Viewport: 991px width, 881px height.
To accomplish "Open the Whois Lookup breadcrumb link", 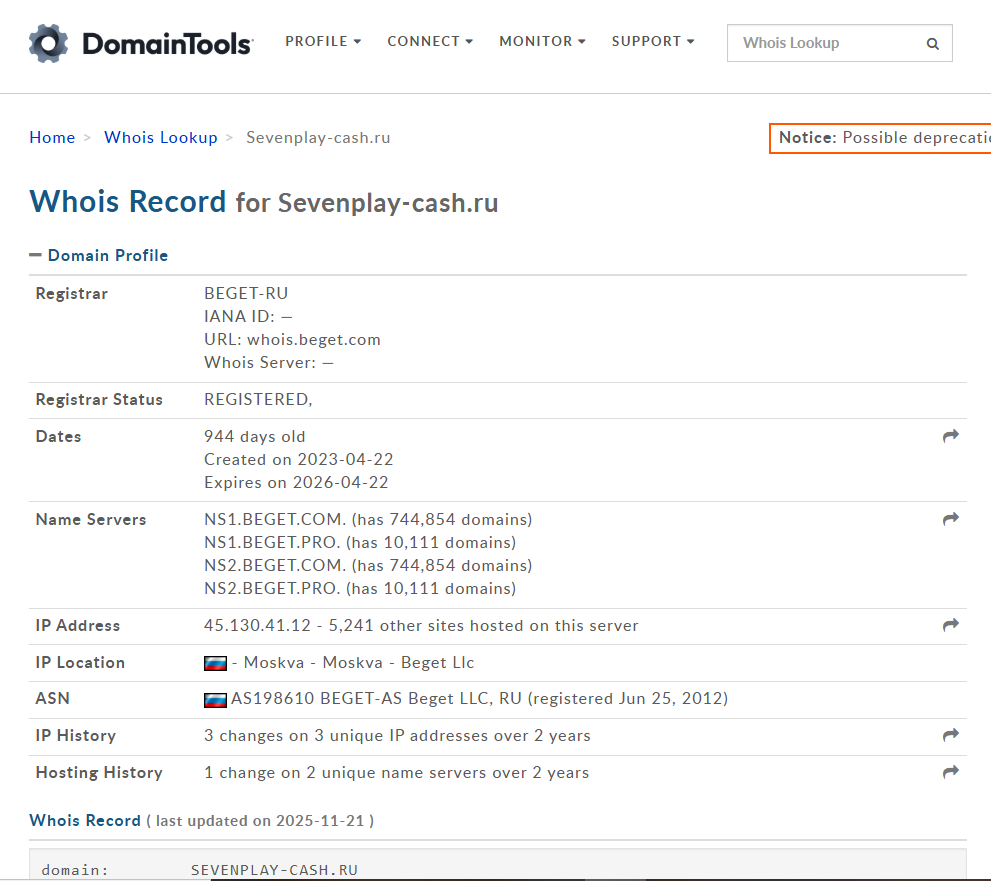I will click(x=161, y=137).
